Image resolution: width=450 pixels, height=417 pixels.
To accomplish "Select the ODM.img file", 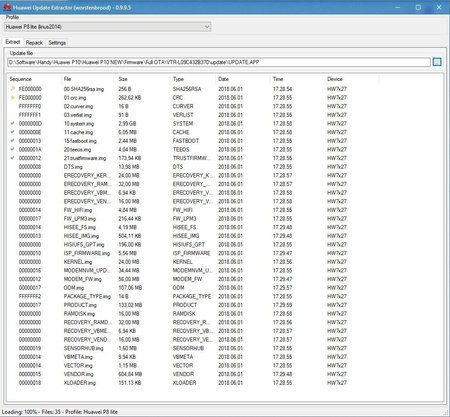I will pyautogui.click(x=74, y=288).
